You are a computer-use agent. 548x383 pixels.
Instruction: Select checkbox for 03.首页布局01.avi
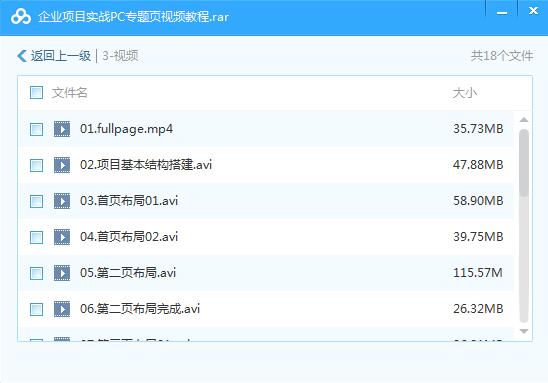coord(36,201)
